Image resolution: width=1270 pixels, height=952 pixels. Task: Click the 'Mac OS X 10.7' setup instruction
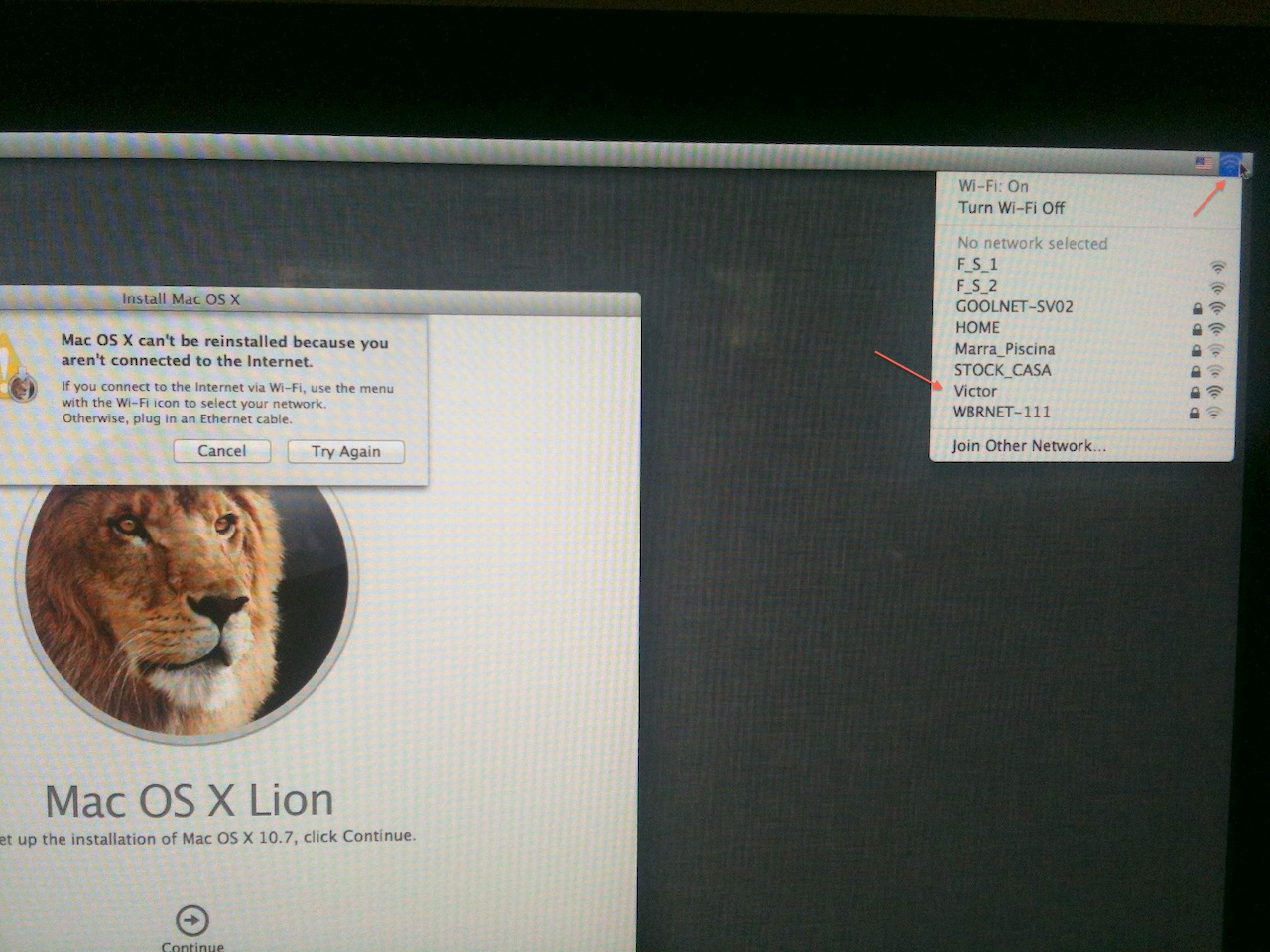coord(207,838)
